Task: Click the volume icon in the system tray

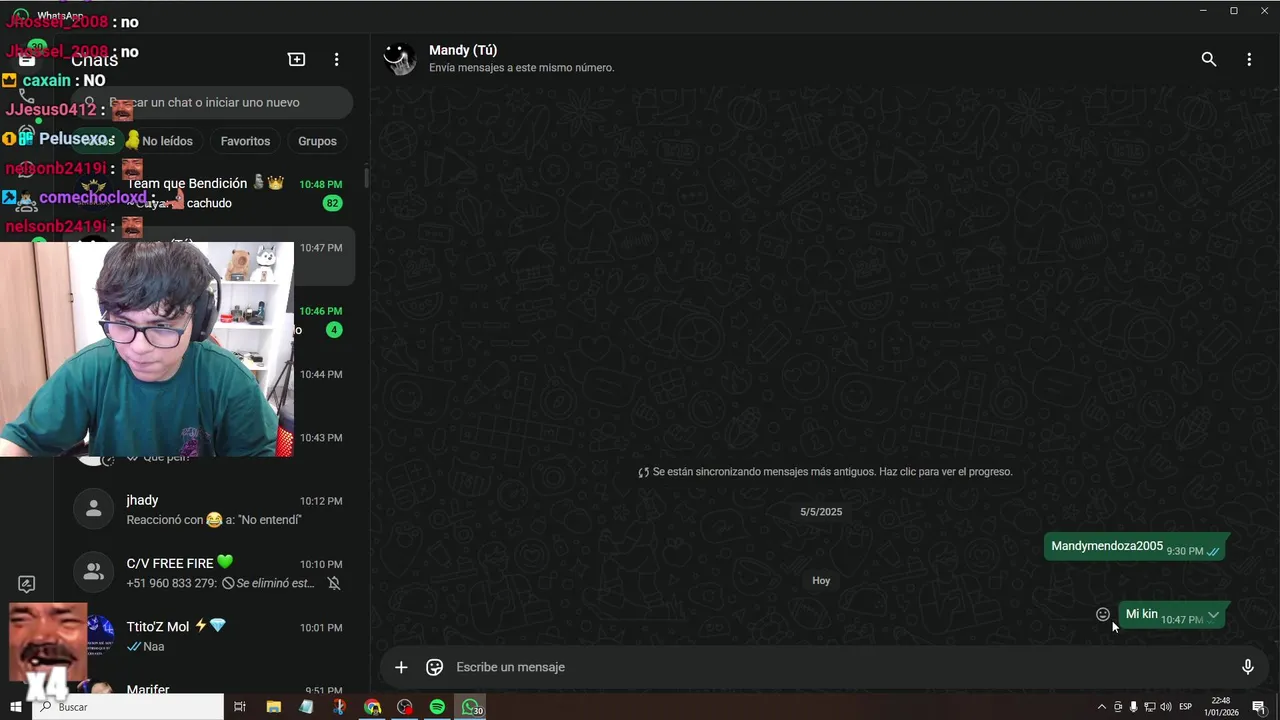Action: [1165, 707]
